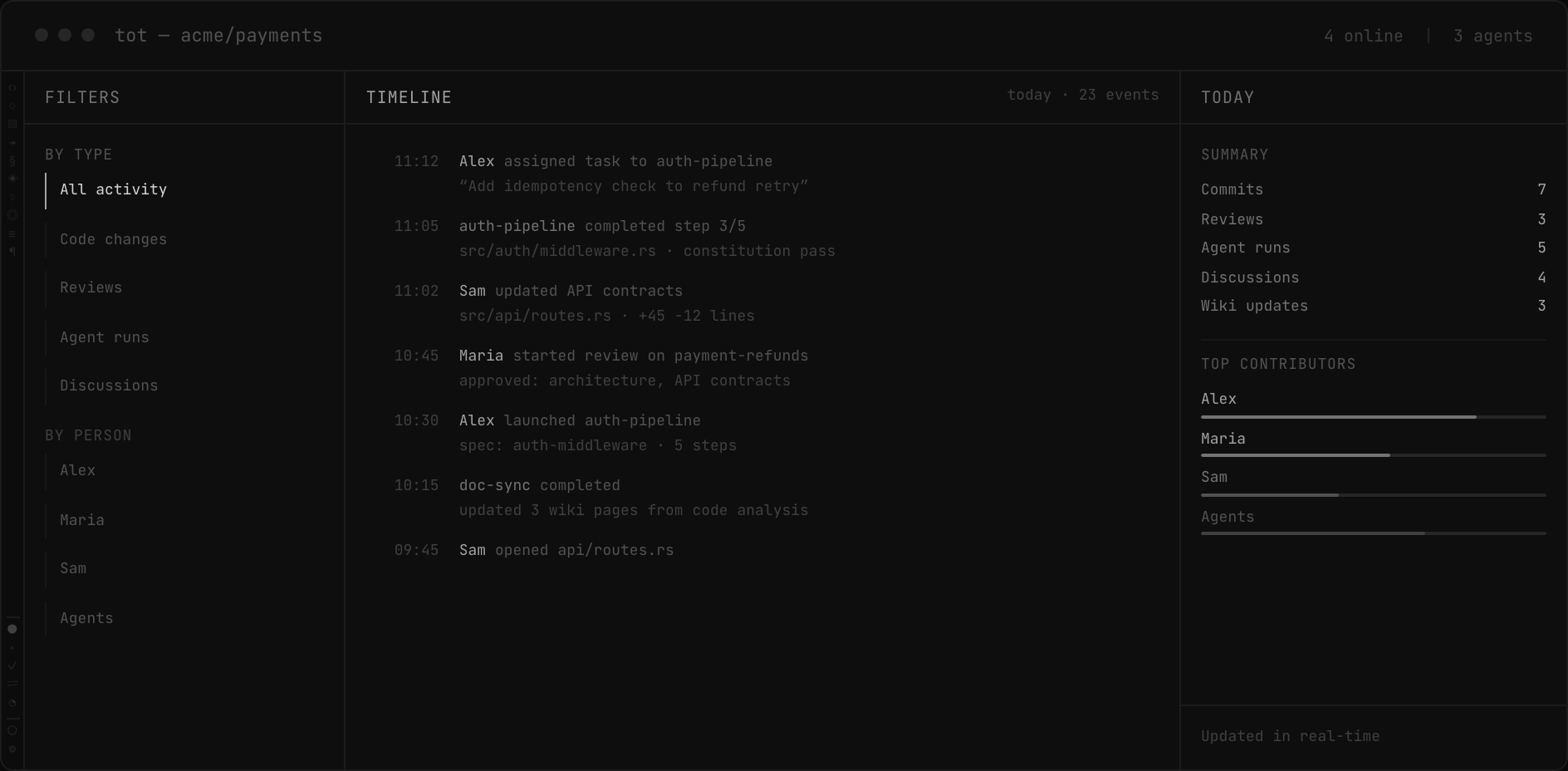Open the 10:45 'Maria started review on payment-refunds' event
This screenshot has height=771, width=1568.
point(634,356)
